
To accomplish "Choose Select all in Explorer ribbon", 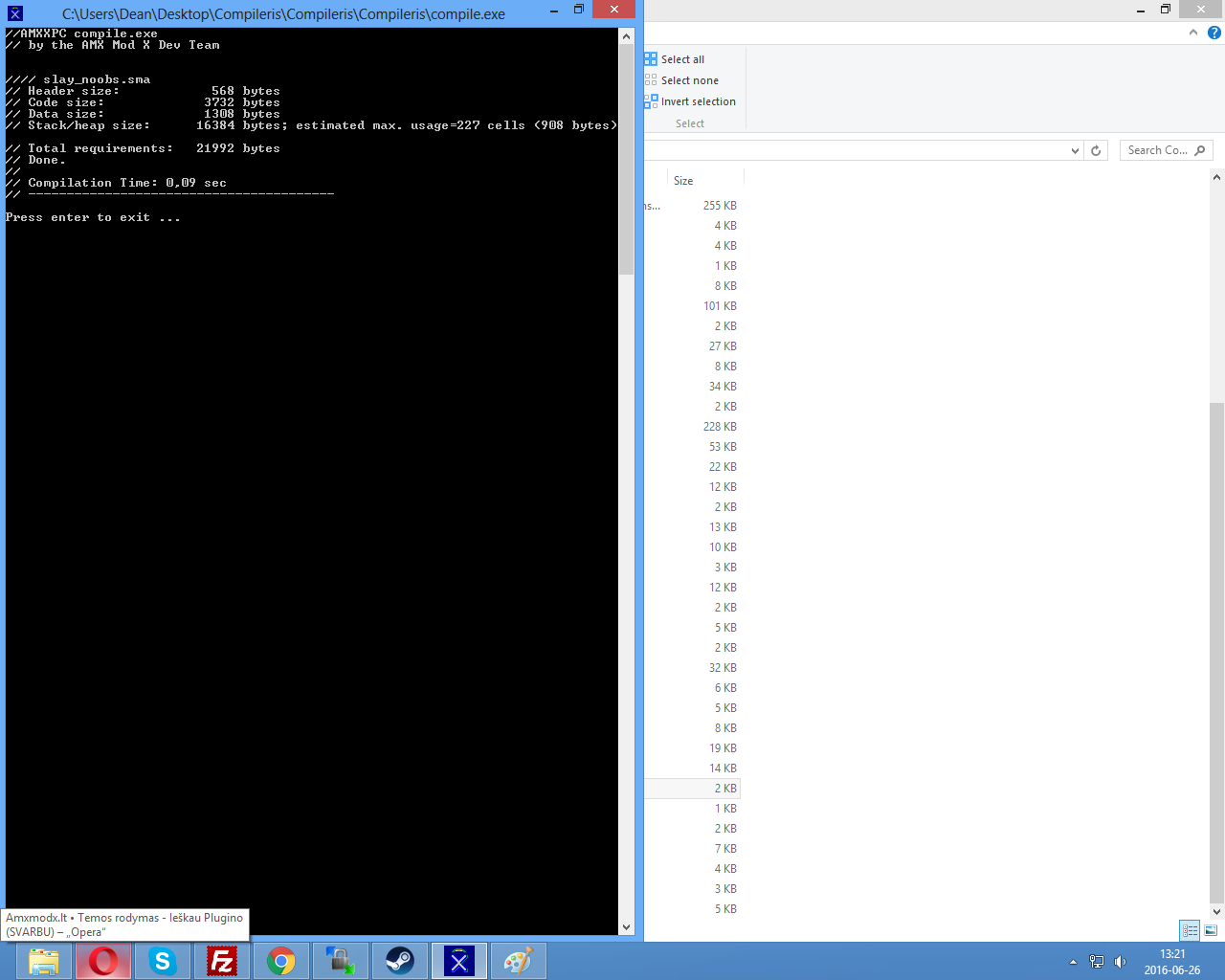I will 675,59.
